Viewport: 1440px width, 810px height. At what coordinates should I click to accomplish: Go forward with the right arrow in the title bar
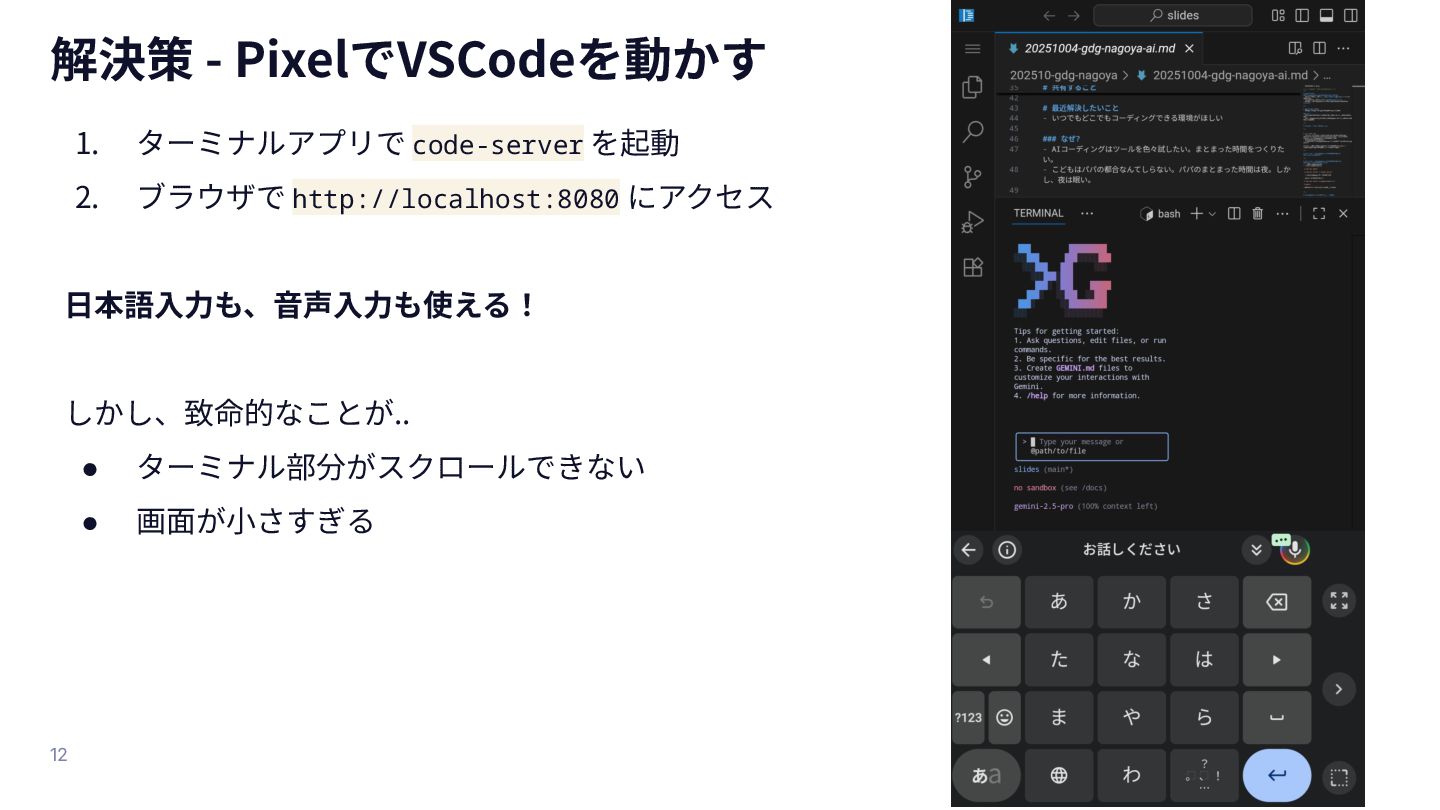[x=1073, y=15]
